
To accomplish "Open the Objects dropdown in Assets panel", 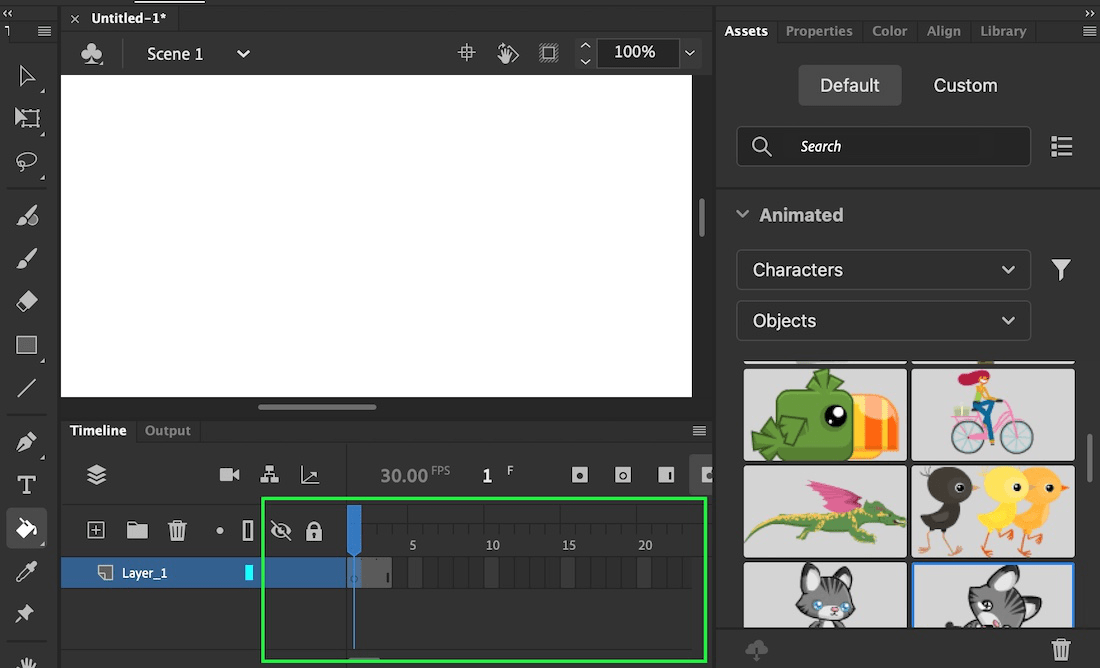I will [x=883, y=320].
